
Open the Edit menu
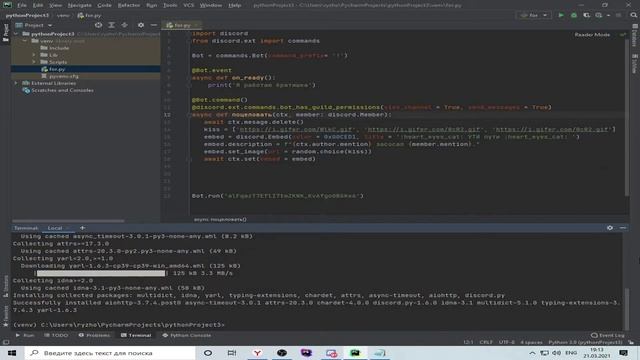(x=38, y=5)
